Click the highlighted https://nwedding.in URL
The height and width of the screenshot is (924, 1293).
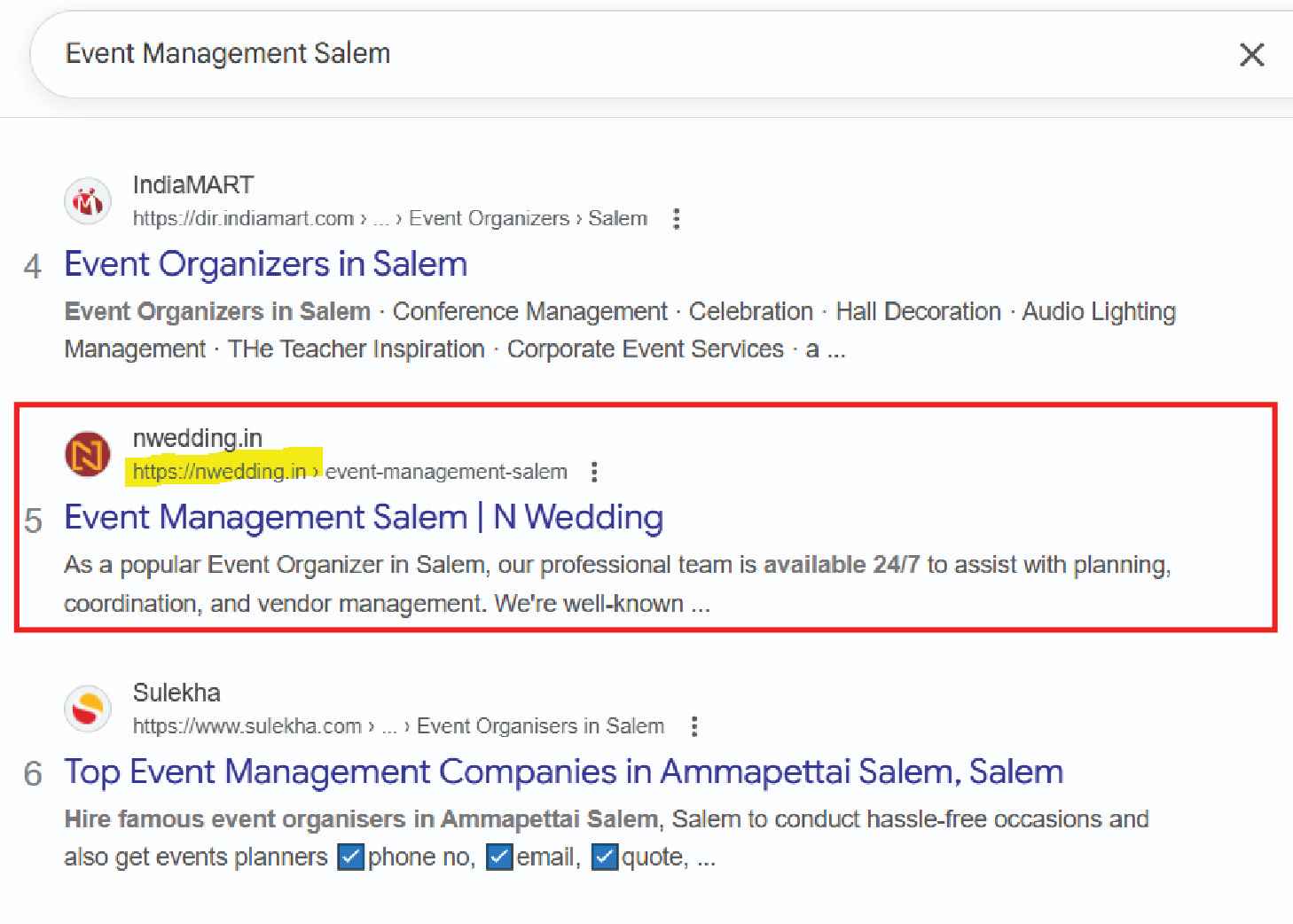(x=219, y=472)
